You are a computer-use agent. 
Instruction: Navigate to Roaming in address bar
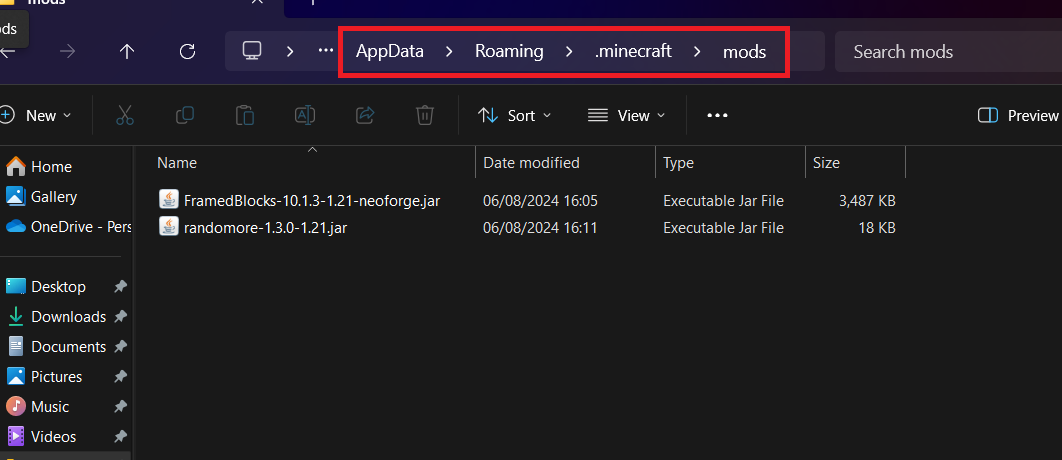tap(509, 51)
